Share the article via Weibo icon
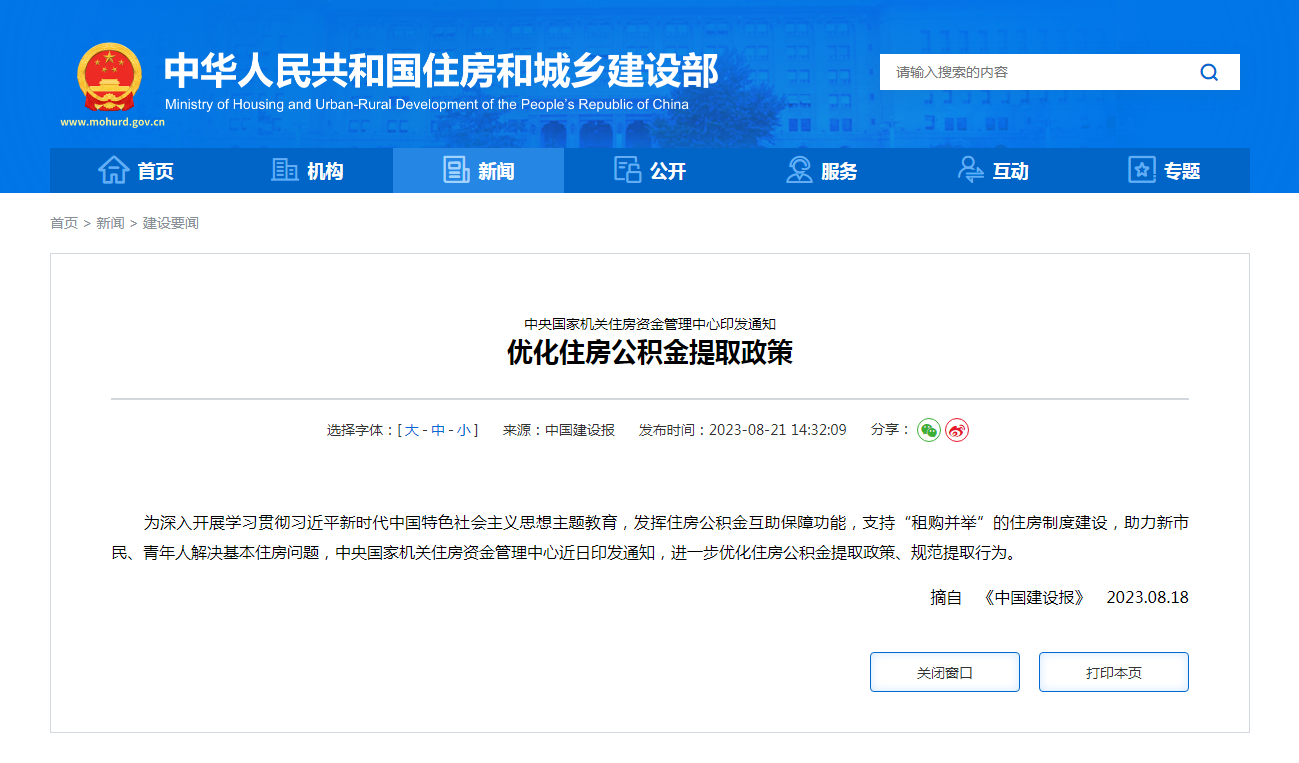The image size is (1299, 763). point(956,430)
